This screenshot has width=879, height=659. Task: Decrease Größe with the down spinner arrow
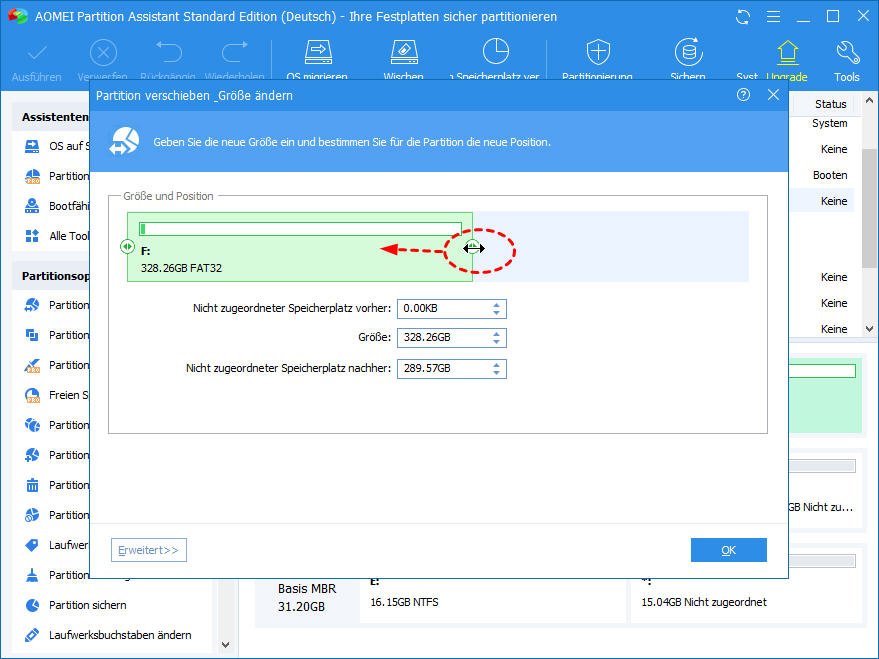tap(497, 342)
